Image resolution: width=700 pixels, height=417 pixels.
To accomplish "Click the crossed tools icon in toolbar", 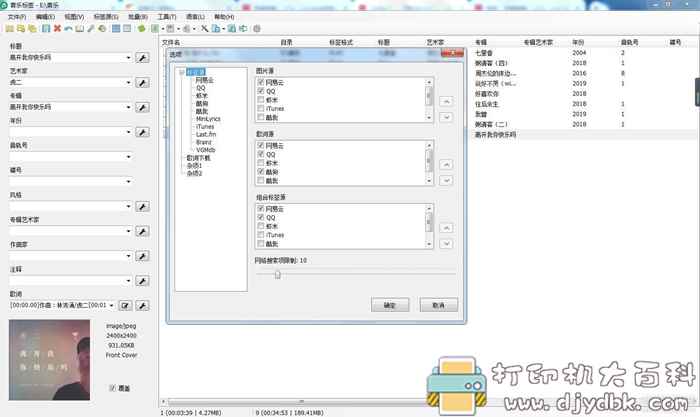I will [204, 29].
